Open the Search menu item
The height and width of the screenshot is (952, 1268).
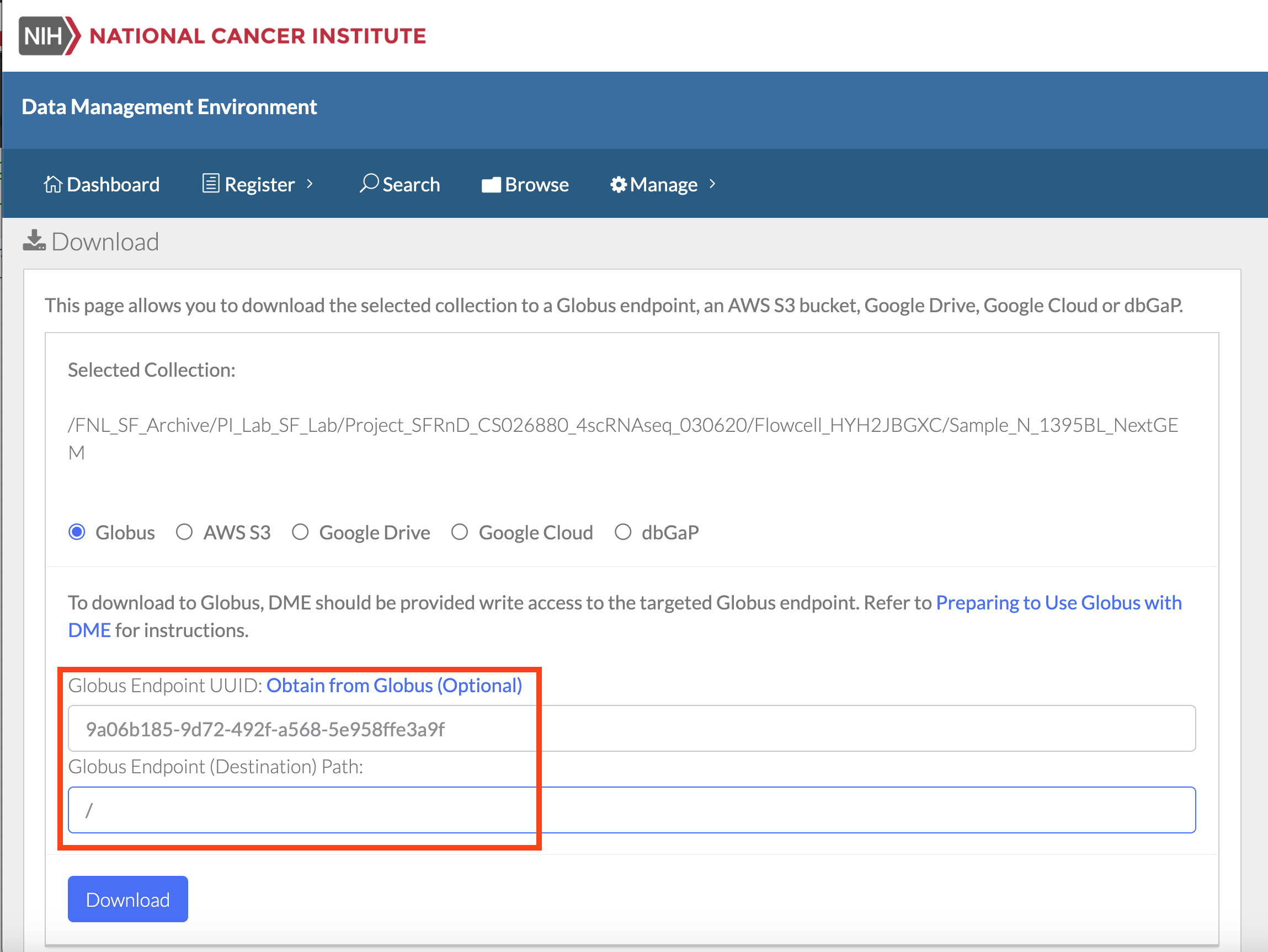click(411, 185)
